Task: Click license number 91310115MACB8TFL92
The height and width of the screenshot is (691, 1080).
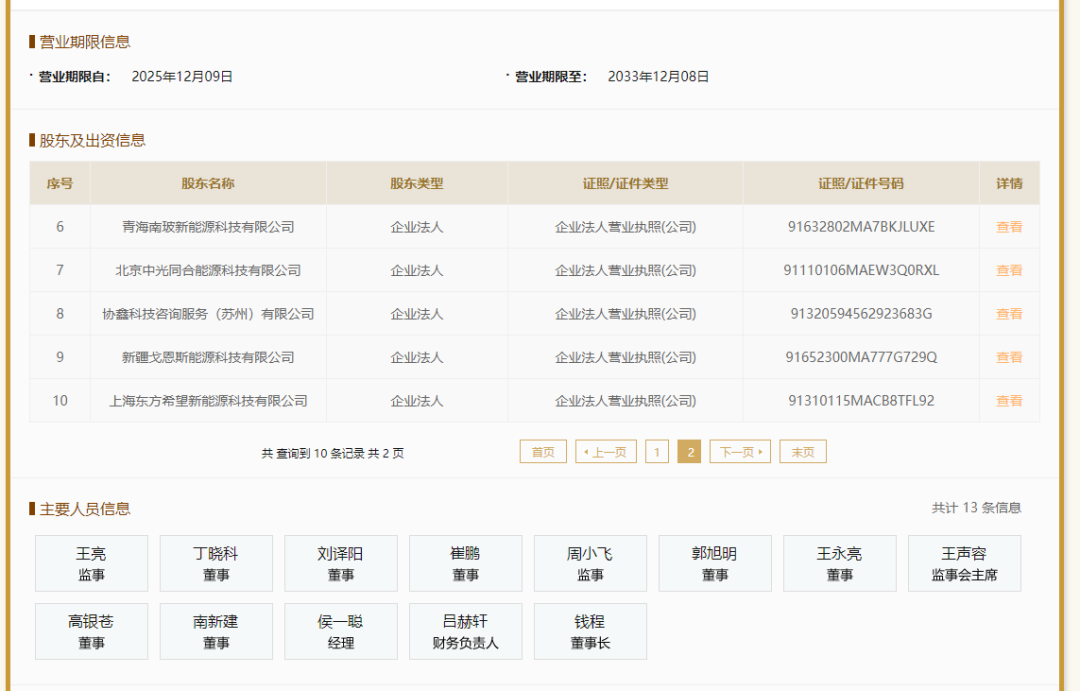Action: tap(861, 400)
